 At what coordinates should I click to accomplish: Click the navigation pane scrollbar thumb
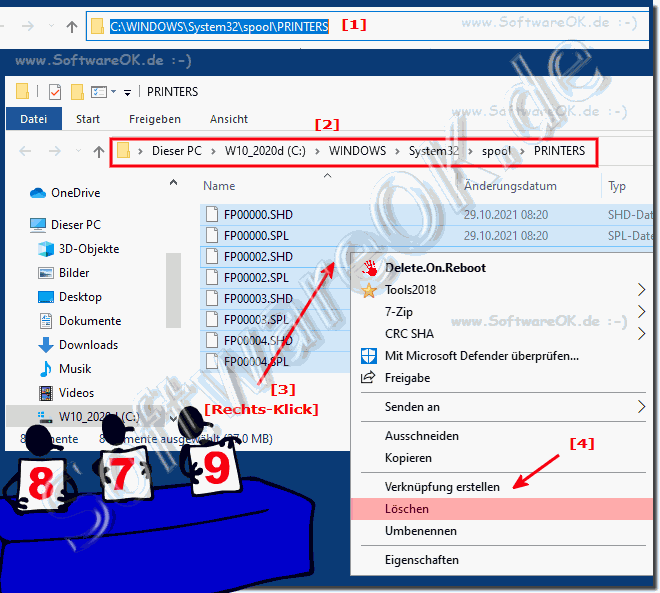[173, 290]
